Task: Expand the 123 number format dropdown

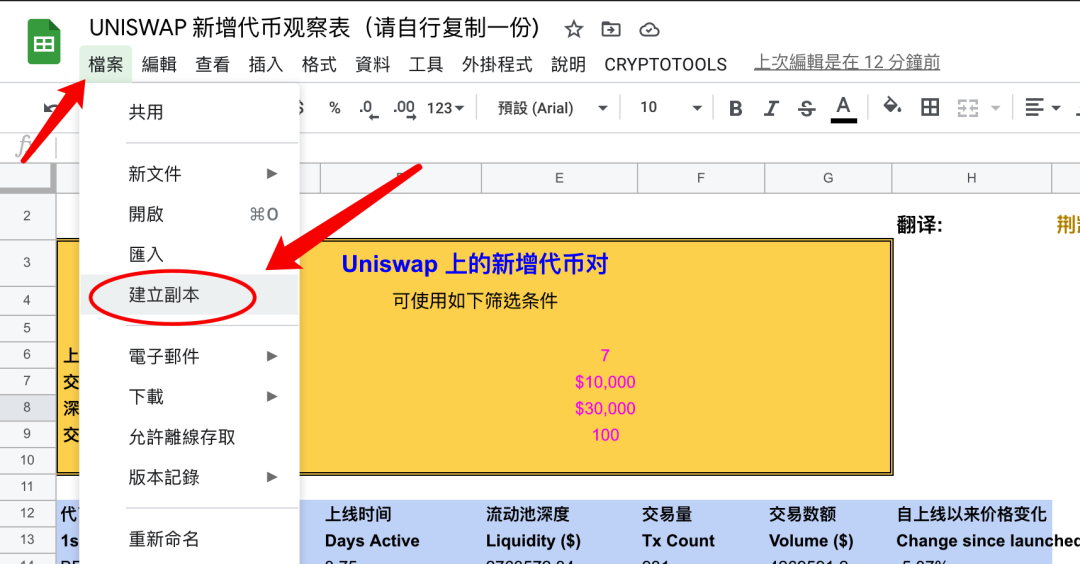Action: (445, 108)
